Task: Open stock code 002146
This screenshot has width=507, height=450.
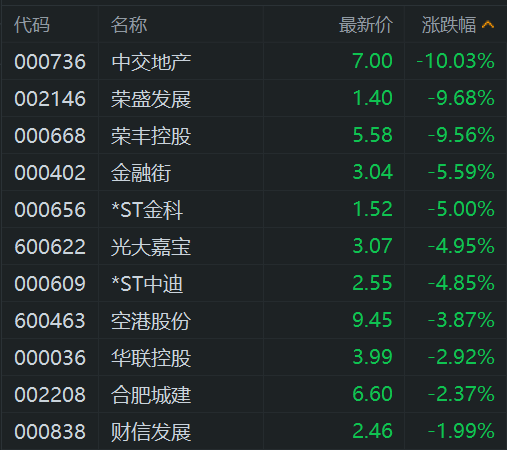Action: tap(50, 99)
